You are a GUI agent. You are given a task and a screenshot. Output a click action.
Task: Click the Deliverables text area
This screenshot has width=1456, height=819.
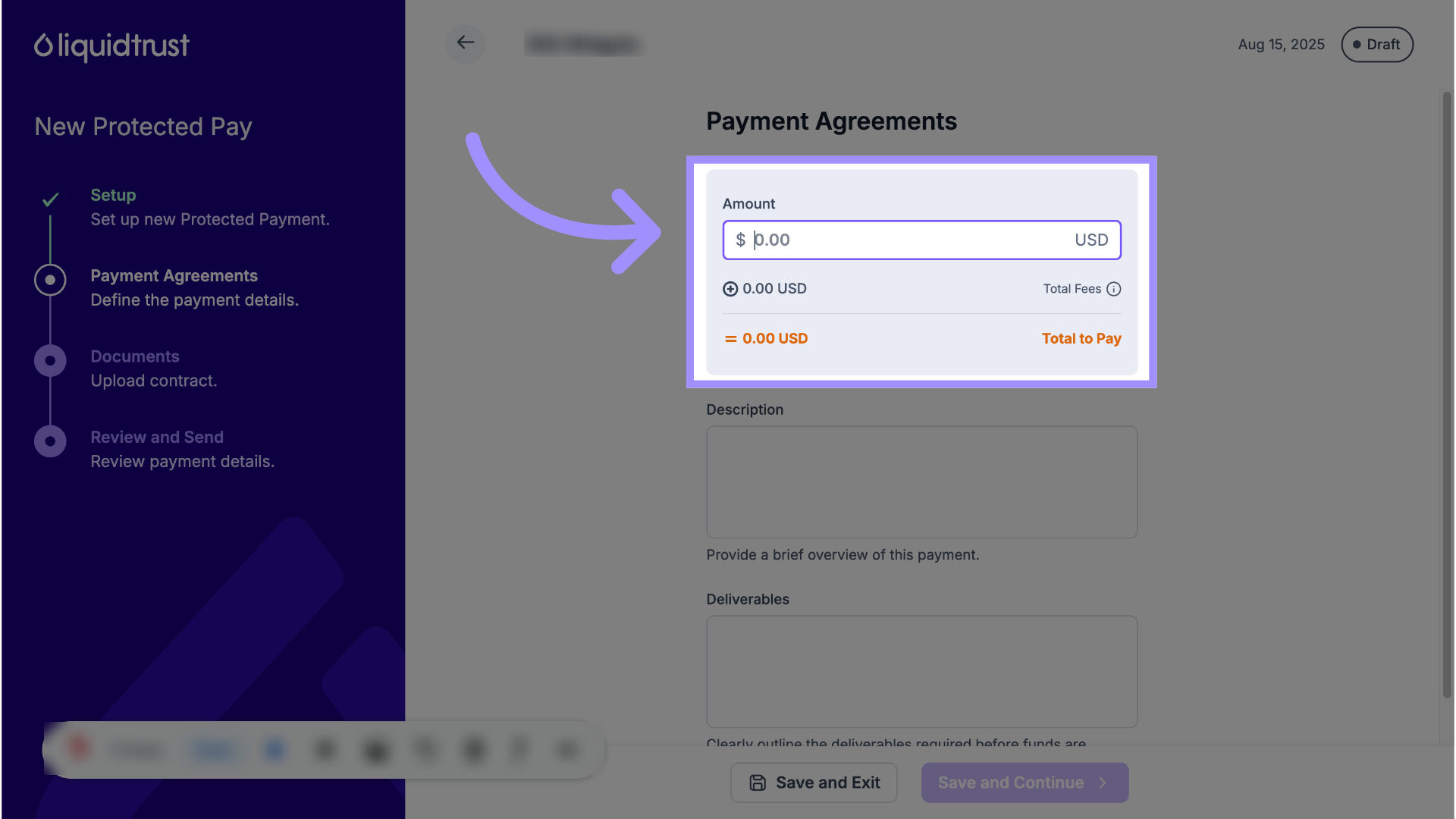pyautogui.click(x=921, y=671)
